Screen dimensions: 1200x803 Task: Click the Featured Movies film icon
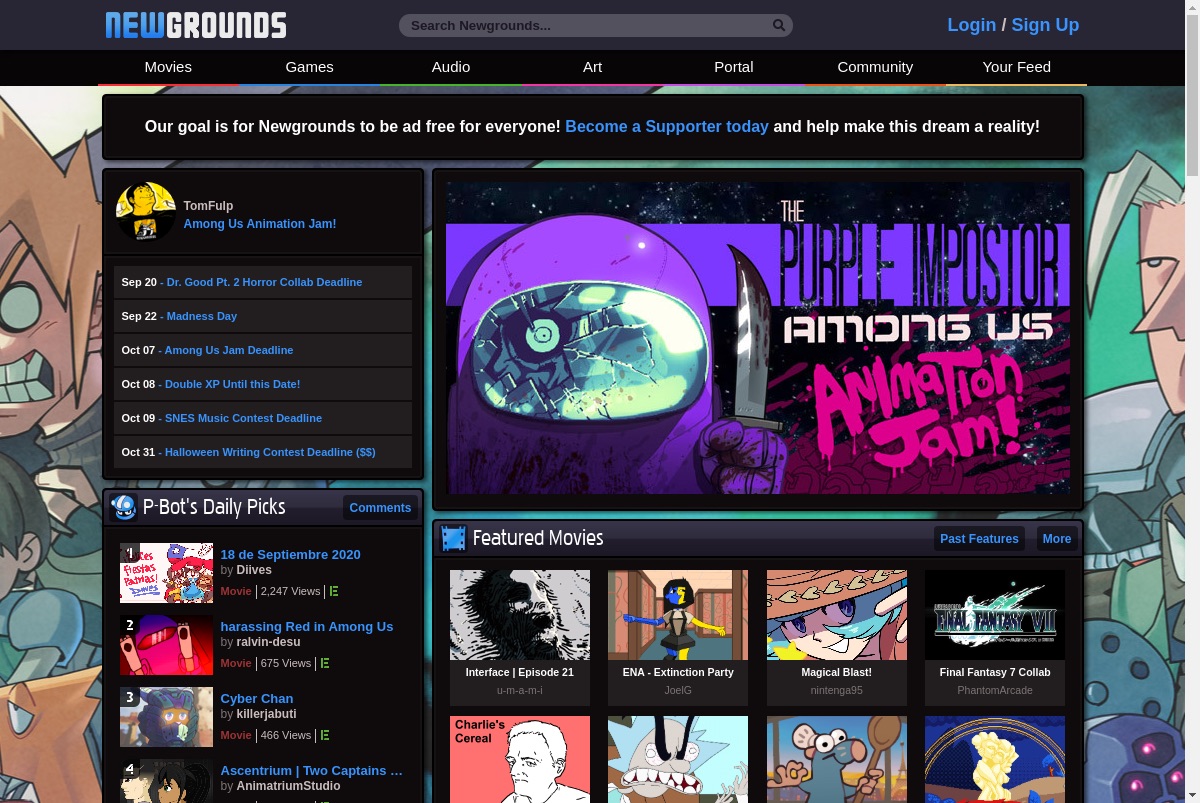tap(453, 539)
